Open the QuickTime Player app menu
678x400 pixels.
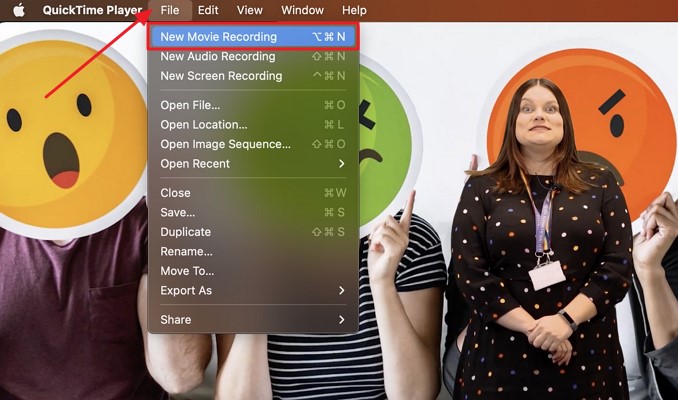(x=92, y=10)
